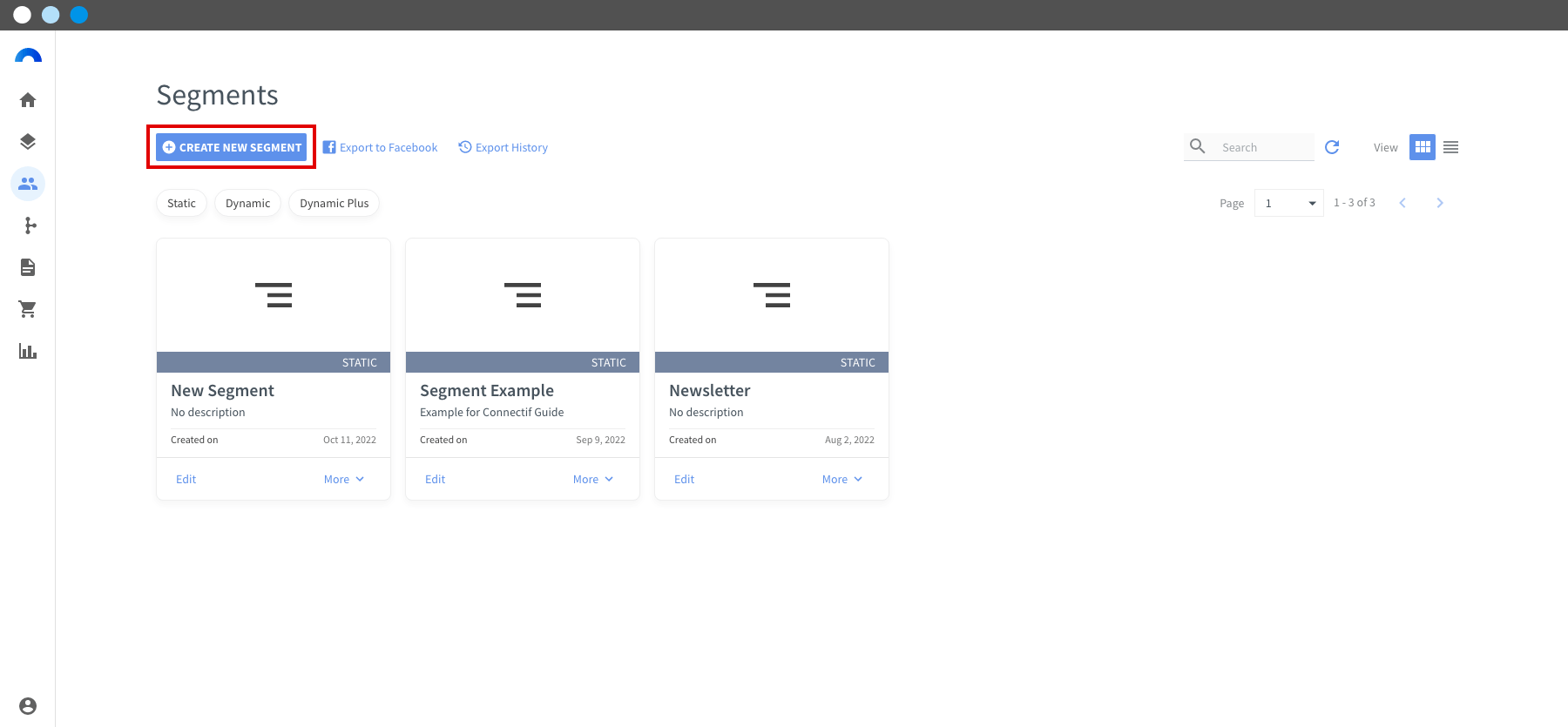Click Create New Segment button
The image size is (1568, 727).
(x=232, y=147)
